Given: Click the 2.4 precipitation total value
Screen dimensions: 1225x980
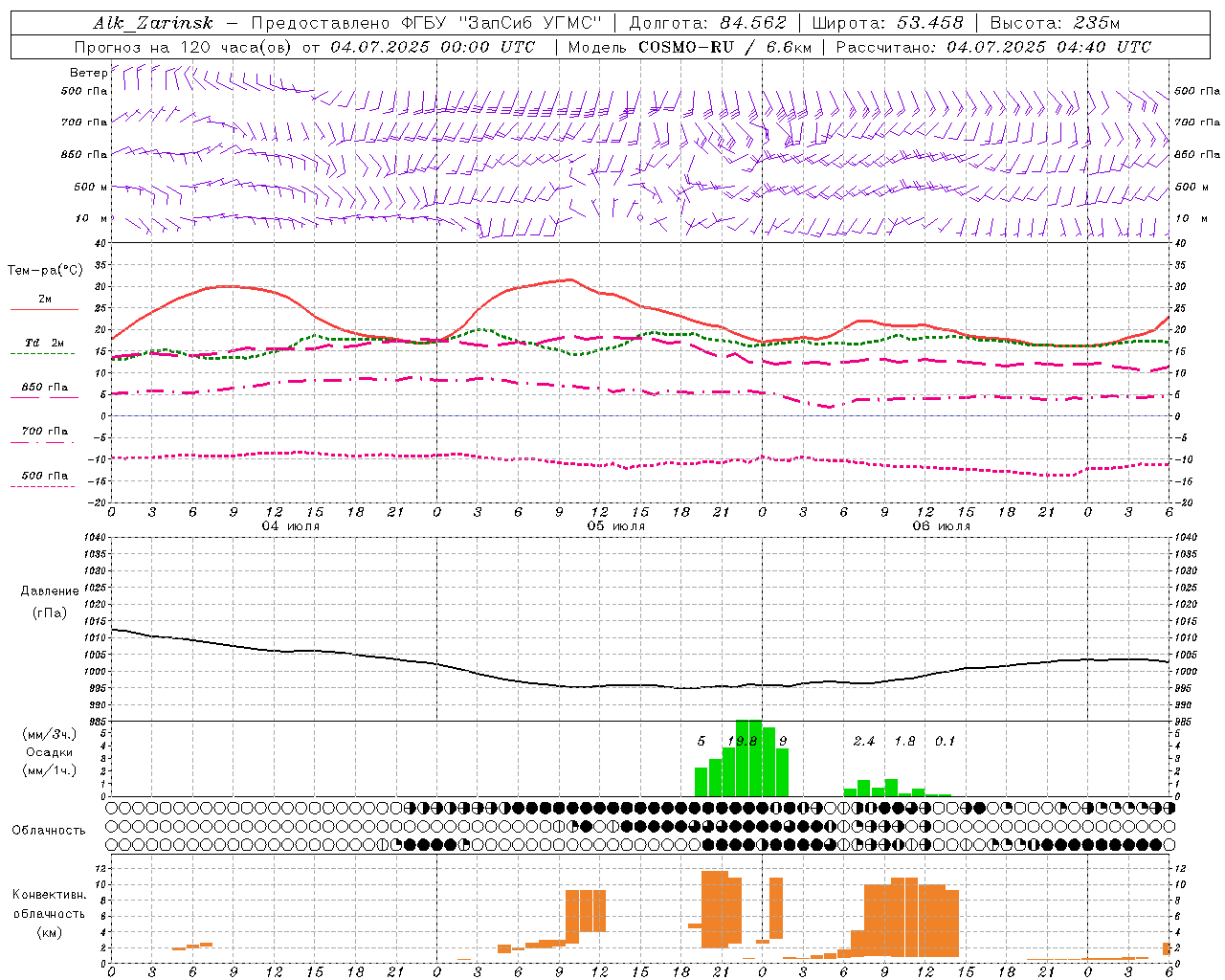Looking at the screenshot, I should 864,741.
